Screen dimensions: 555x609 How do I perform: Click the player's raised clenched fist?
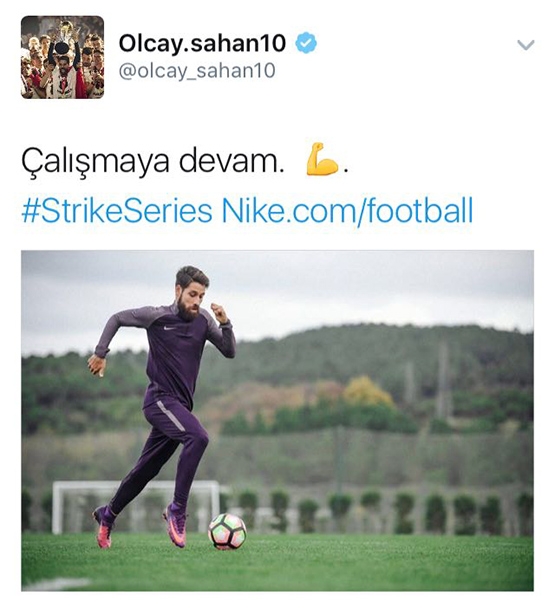[219, 312]
